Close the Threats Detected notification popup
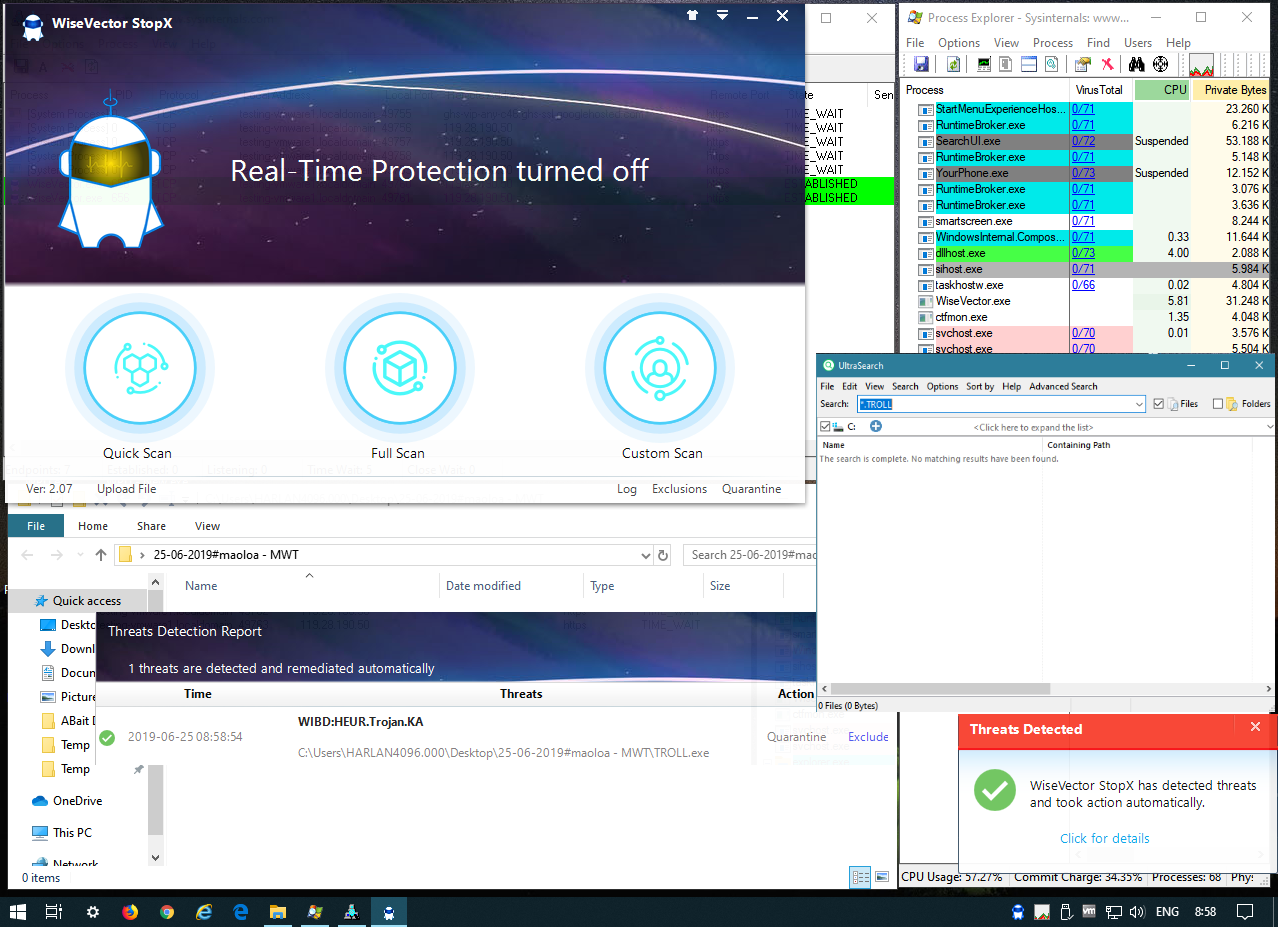Viewport: 1278px width, 927px height. [x=1256, y=727]
